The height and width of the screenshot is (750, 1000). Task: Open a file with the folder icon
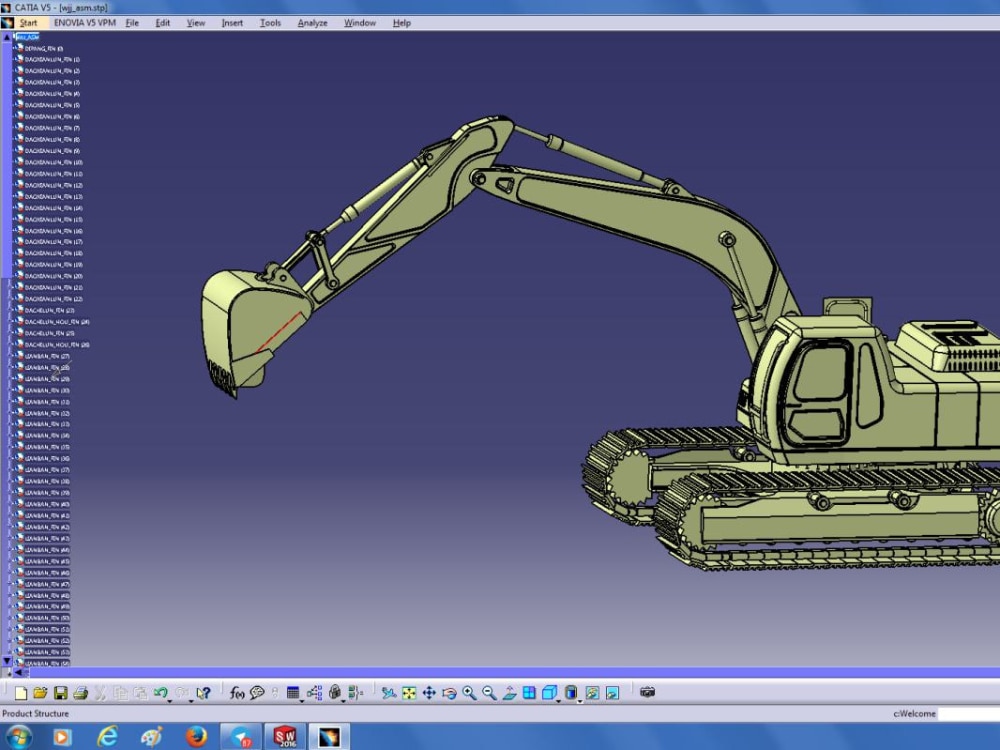click(40, 693)
